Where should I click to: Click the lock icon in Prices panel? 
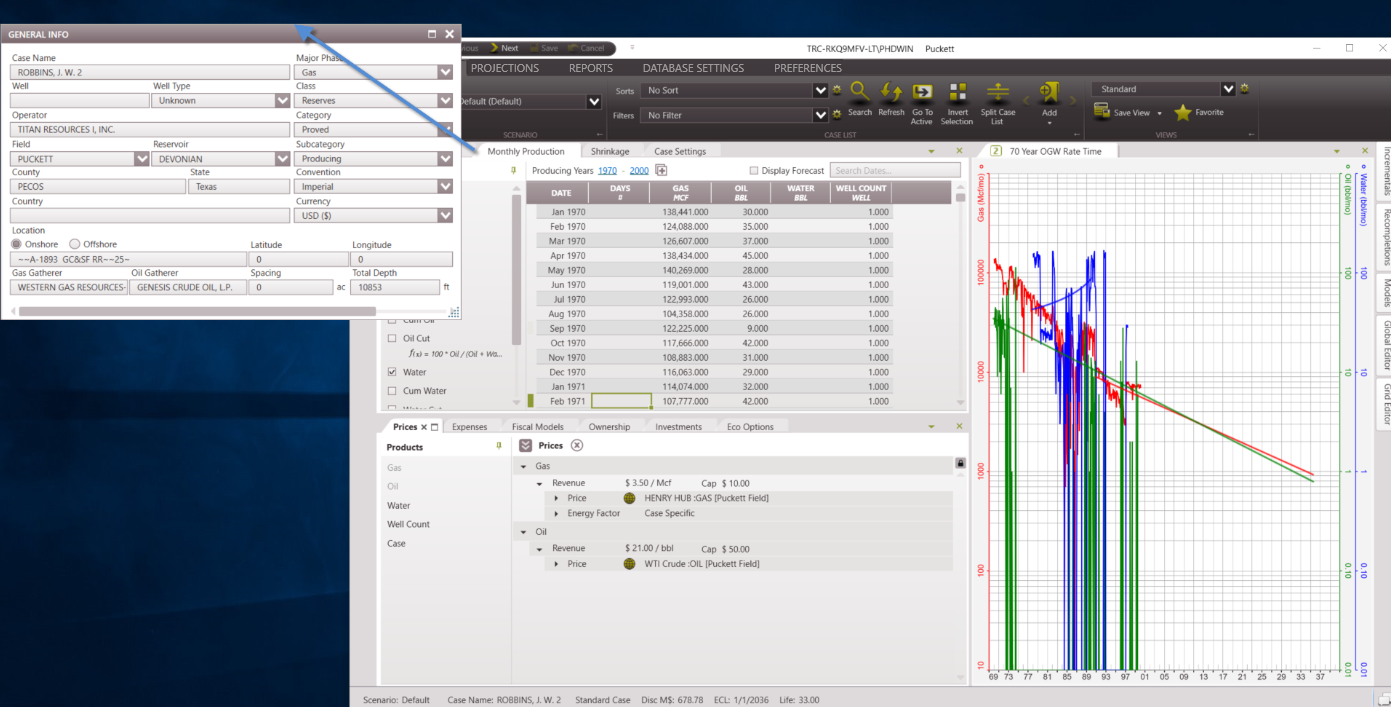point(960,463)
